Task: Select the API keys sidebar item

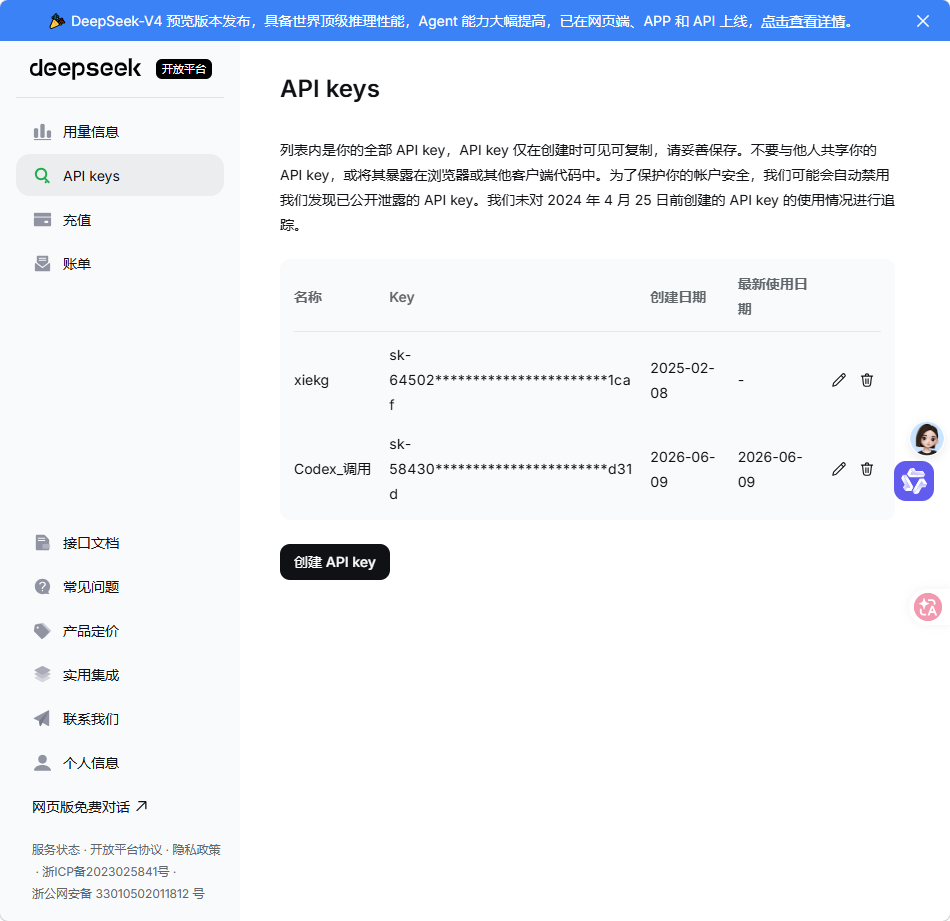Action: [120, 175]
